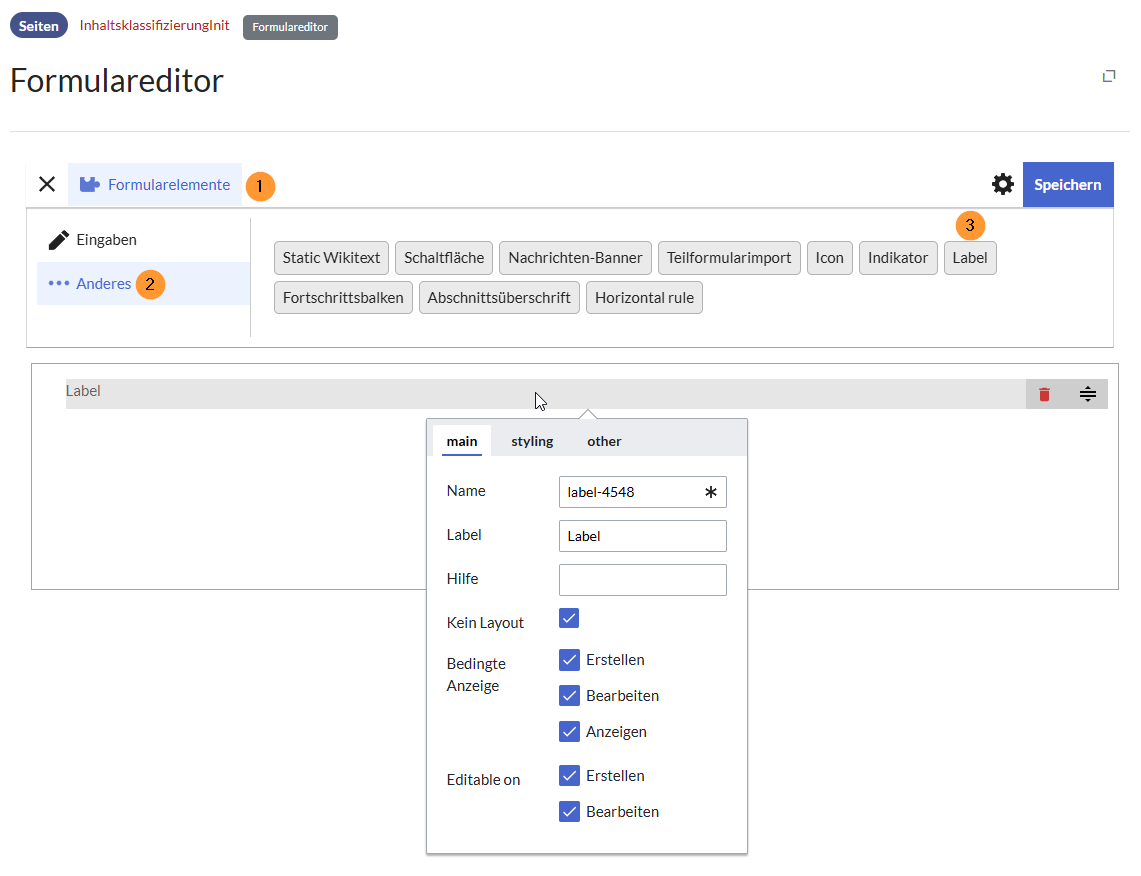1141x876 pixels.
Task: Click the fullscreen expand icon
Action: [1108, 76]
